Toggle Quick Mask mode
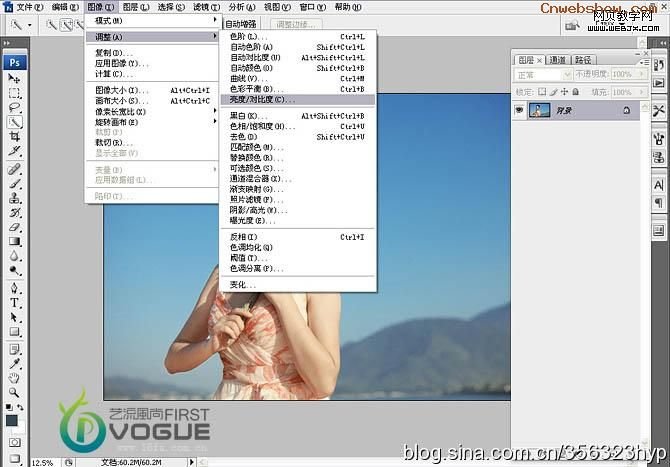670x467 pixels. tap(15, 442)
